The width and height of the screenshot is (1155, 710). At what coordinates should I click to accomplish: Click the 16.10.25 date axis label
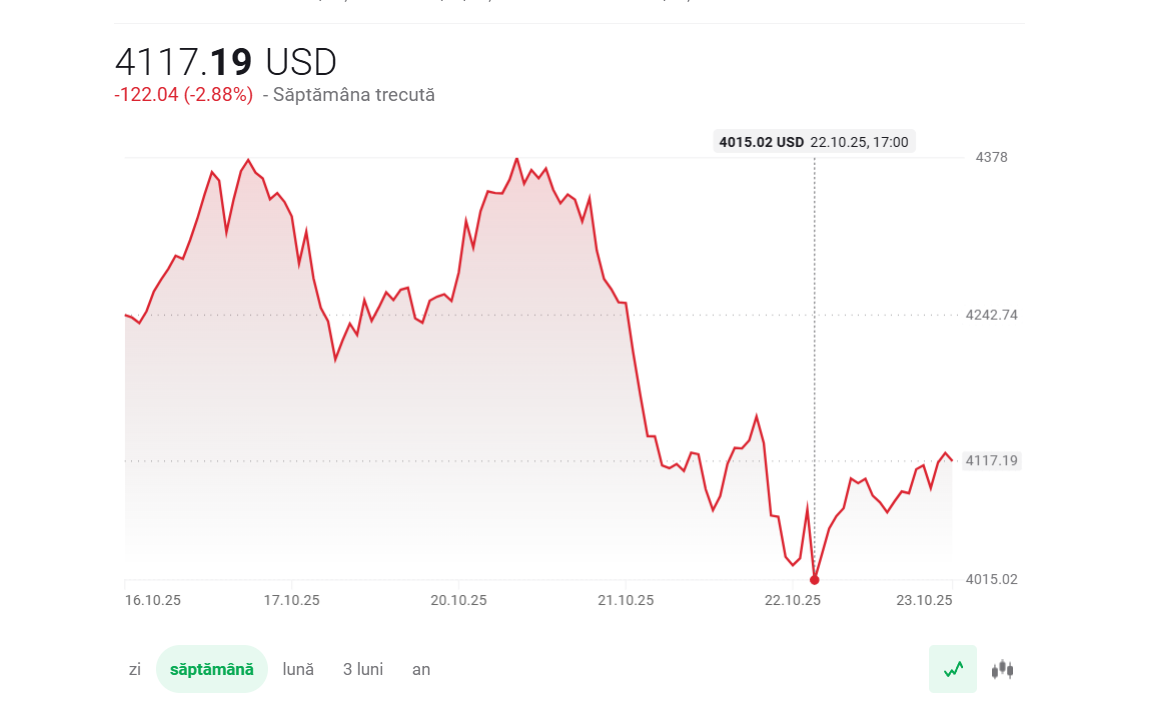[x=153, y=600]
